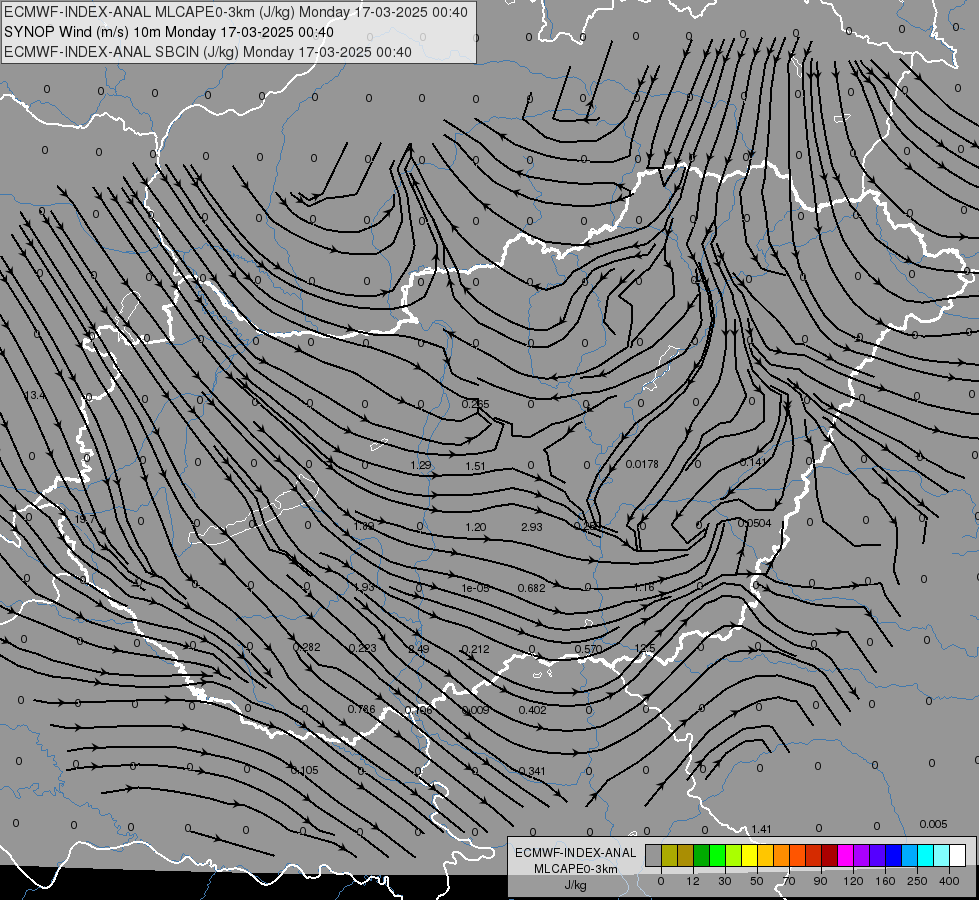The height and width of the screenshot is (900, 979).
Task: Click the map value 1.20
Action: (475, 527)
